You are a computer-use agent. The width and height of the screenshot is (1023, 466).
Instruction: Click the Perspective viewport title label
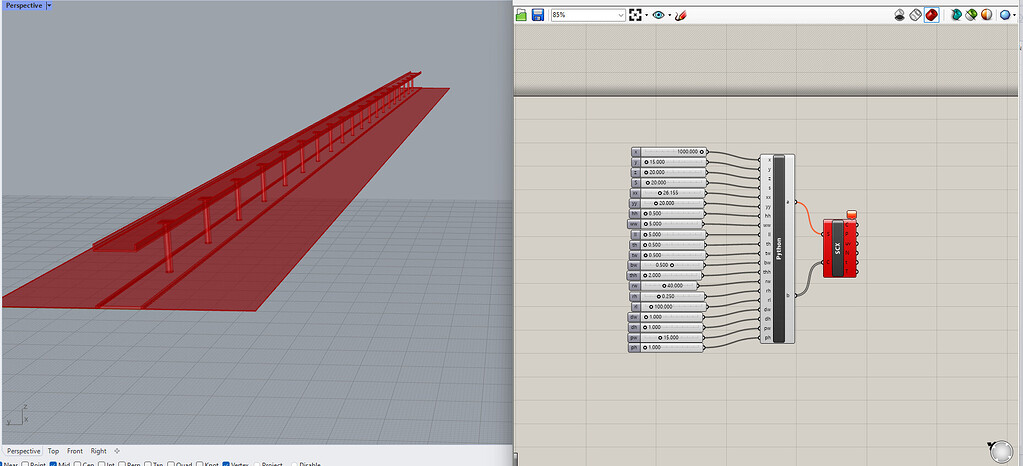(24, 5)
